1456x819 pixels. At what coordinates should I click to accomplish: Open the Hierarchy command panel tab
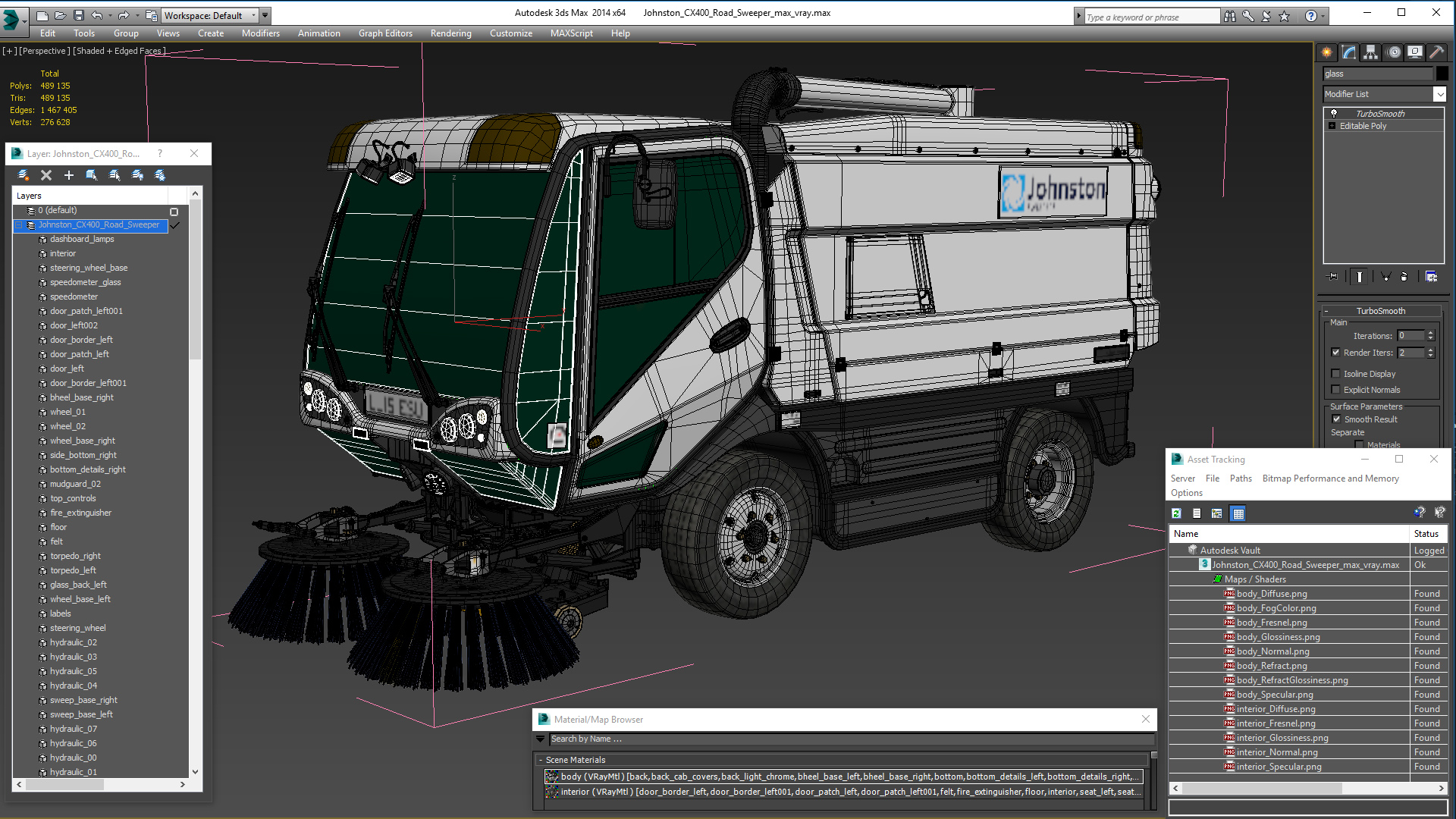(x=1370, y=52)
